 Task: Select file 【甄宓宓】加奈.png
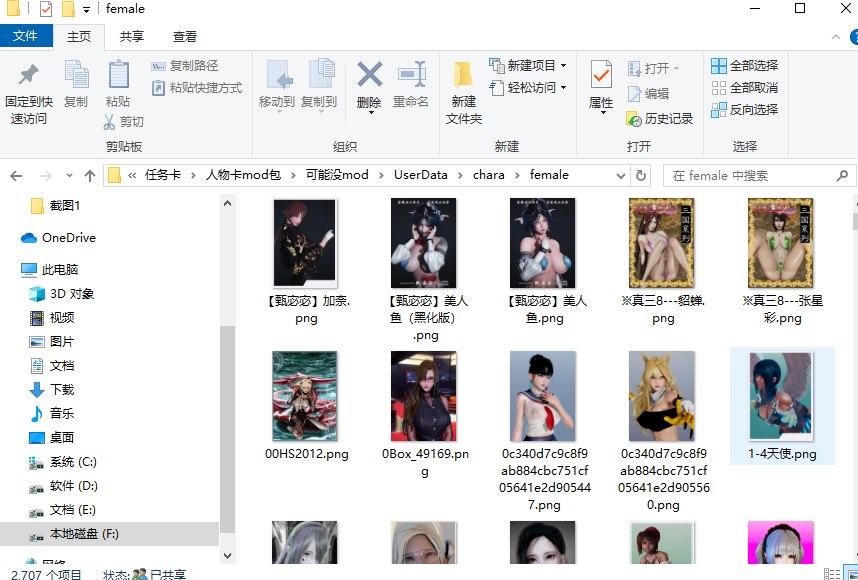(306, 260)
